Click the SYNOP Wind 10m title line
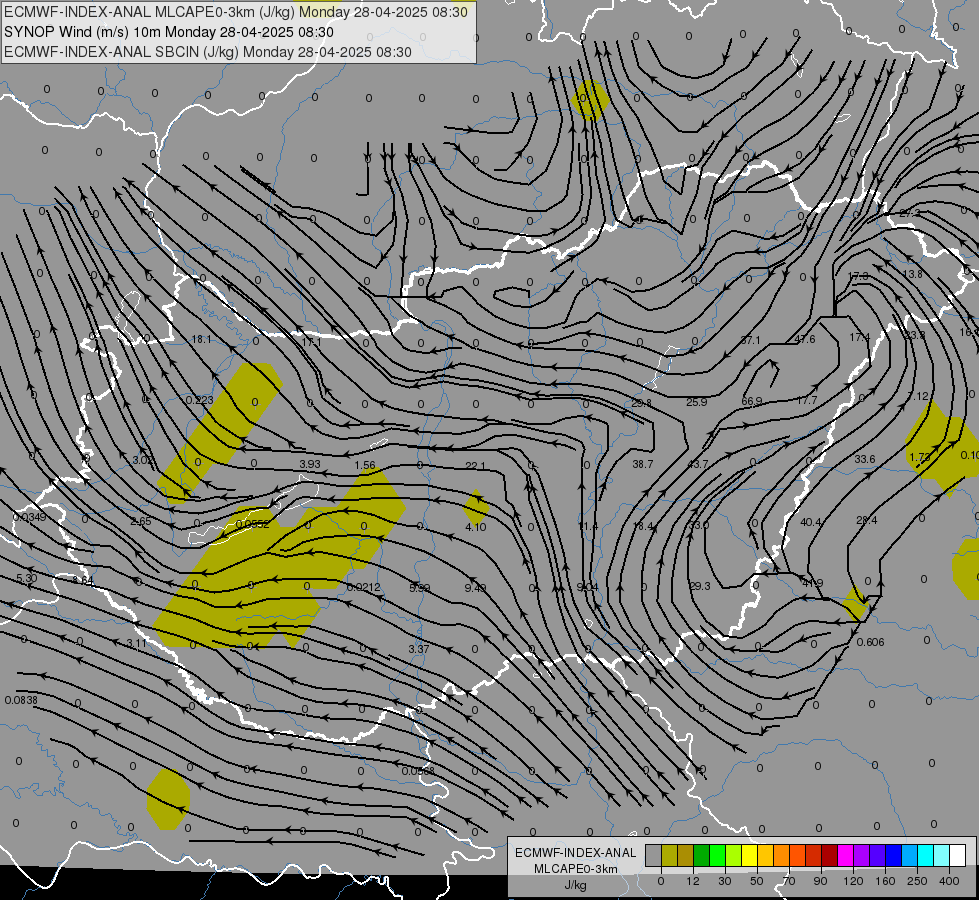Screen dimensions: 979x900 (x=169, y=32)
